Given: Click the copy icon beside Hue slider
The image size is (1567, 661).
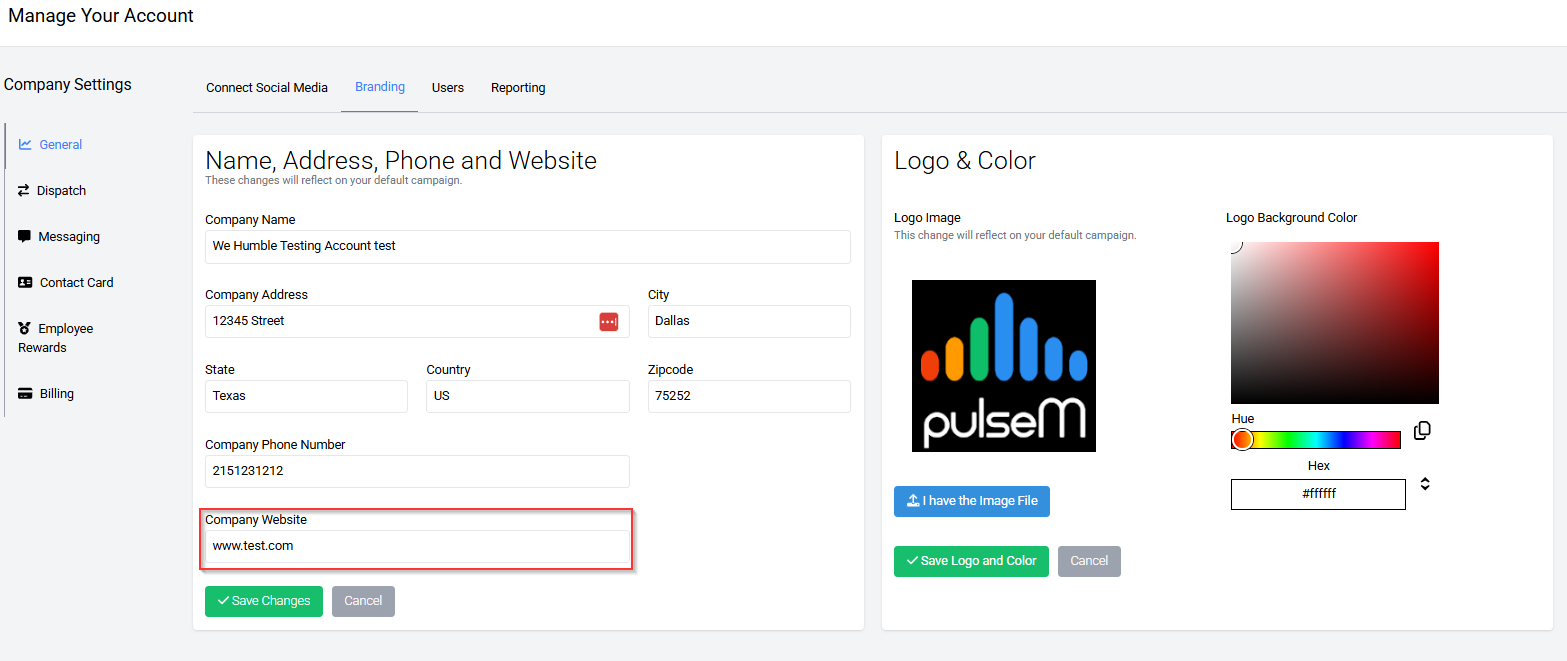Looking at the screenshot, I should pyautogui.click(x=1422, y=431).
